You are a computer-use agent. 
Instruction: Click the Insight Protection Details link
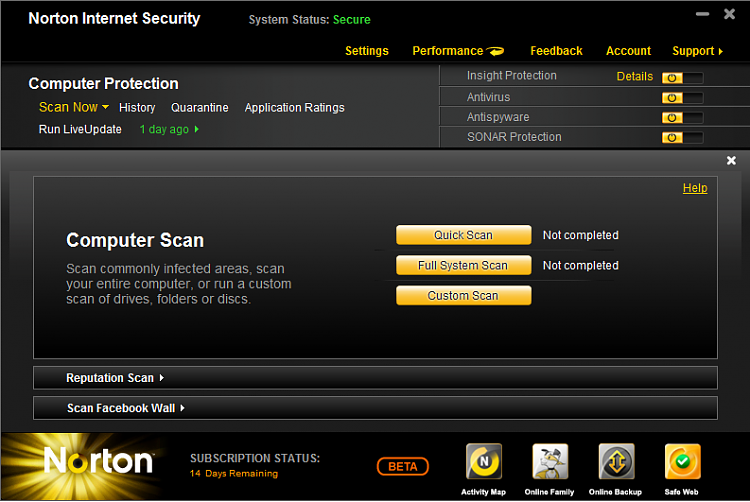635,76
